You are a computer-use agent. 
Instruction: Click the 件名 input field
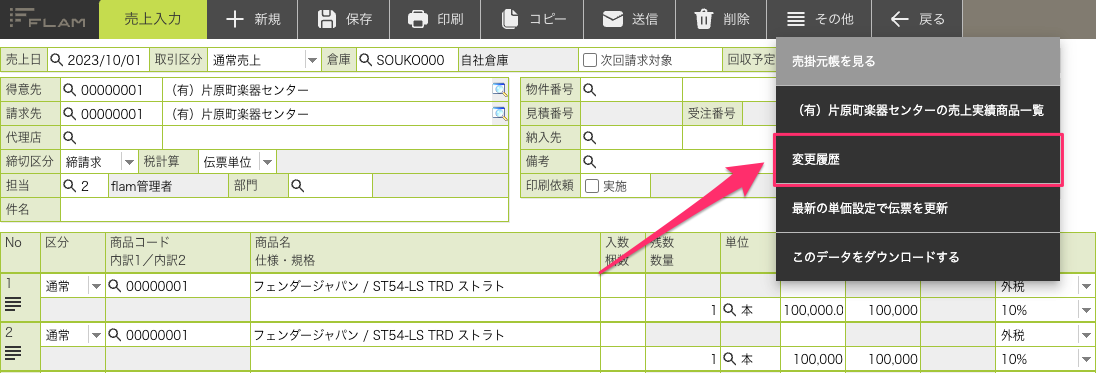tap(284, 210)
